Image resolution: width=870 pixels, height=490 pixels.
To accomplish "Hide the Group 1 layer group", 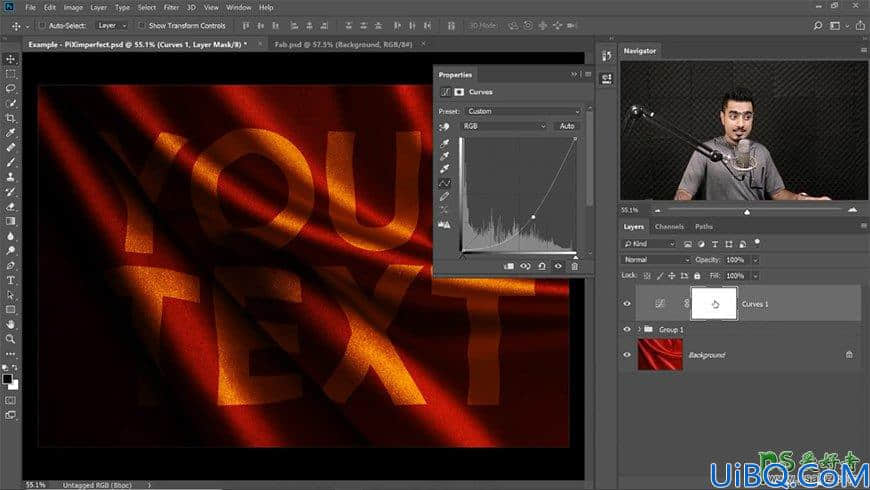I will tap(627, 330).
